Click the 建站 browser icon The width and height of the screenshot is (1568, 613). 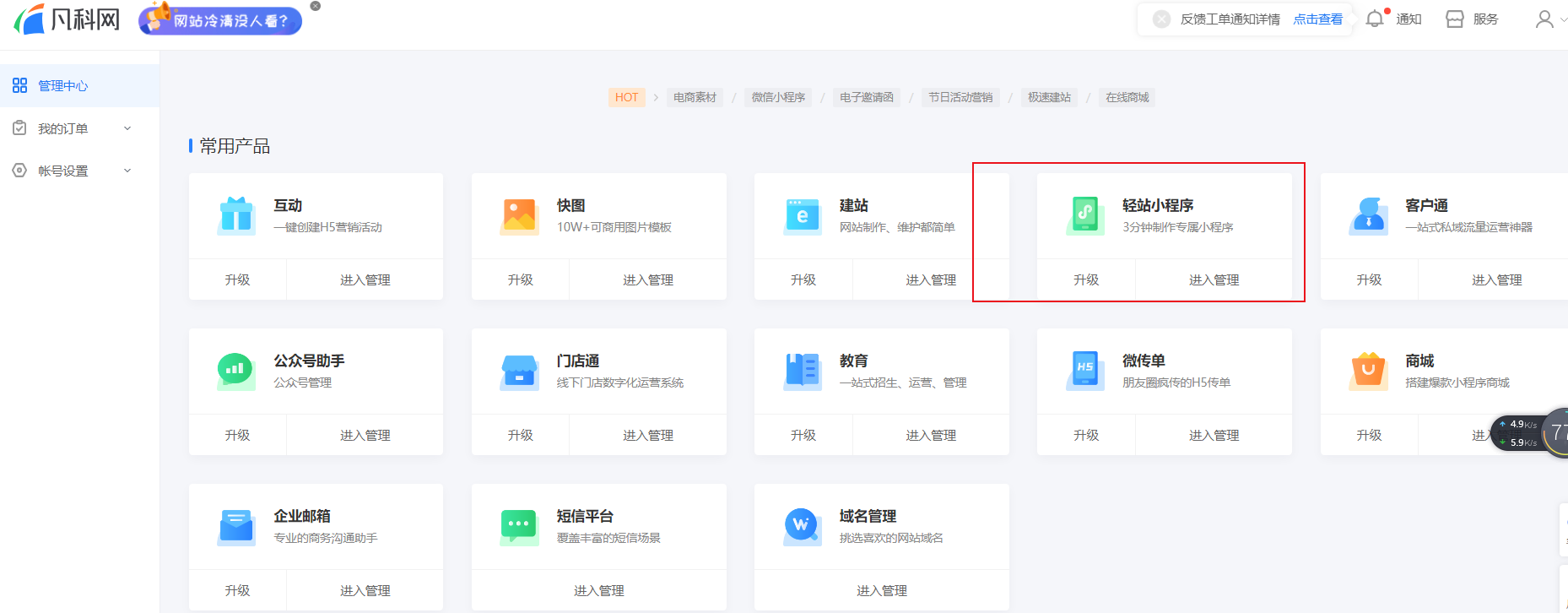pyautogui.click(x=802, y=215)
